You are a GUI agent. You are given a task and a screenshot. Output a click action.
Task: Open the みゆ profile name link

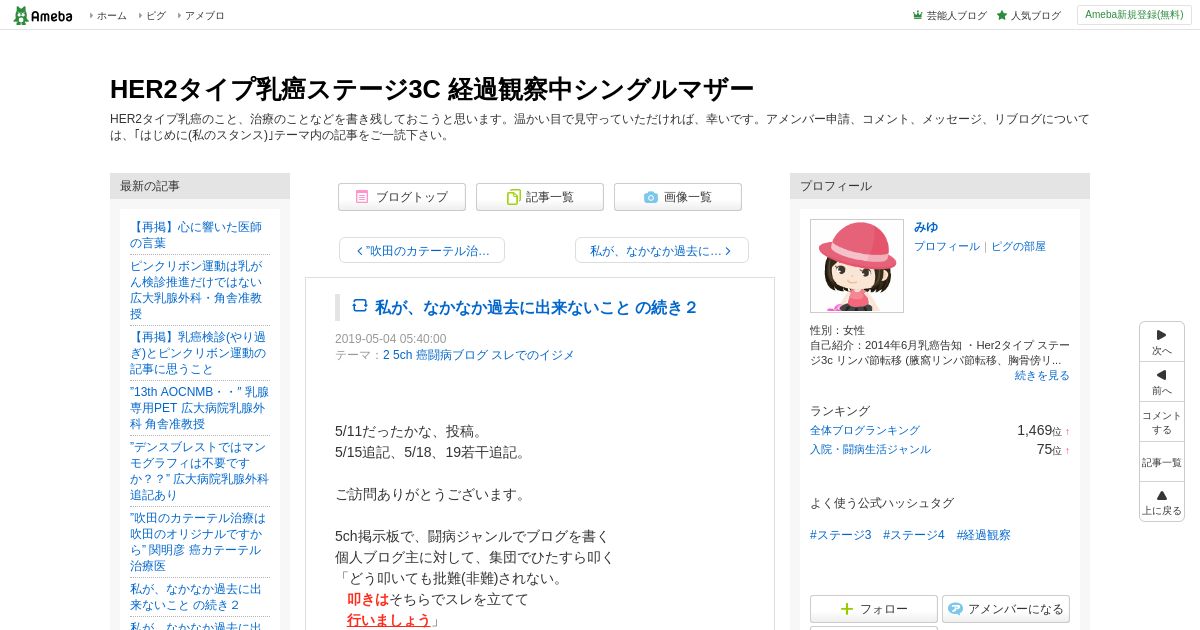point(926,227)
